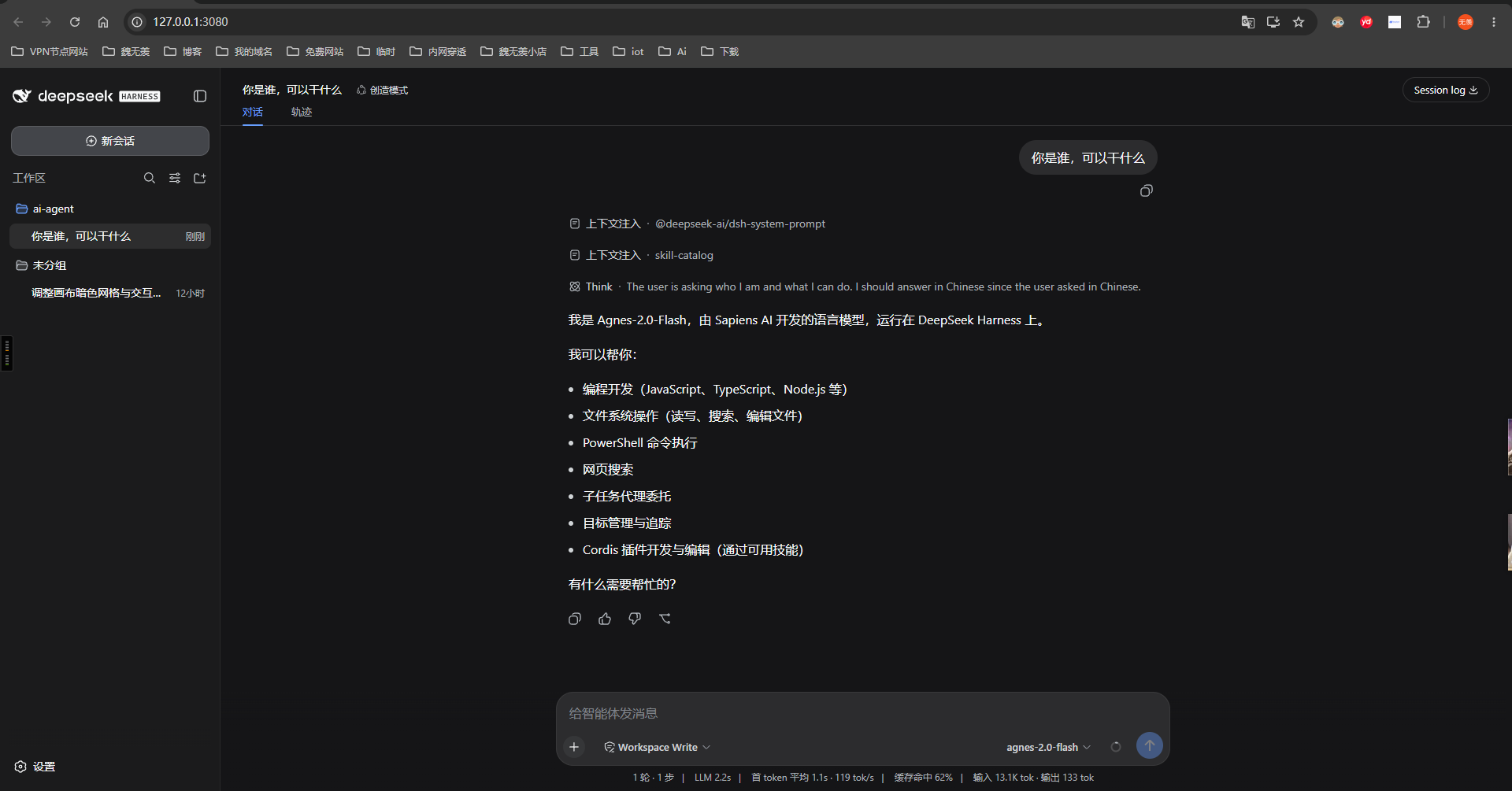The height and width of the screenshot is (791, 1512).
Task: Open the 工具 bookmark folder
Action: point(580,51)
